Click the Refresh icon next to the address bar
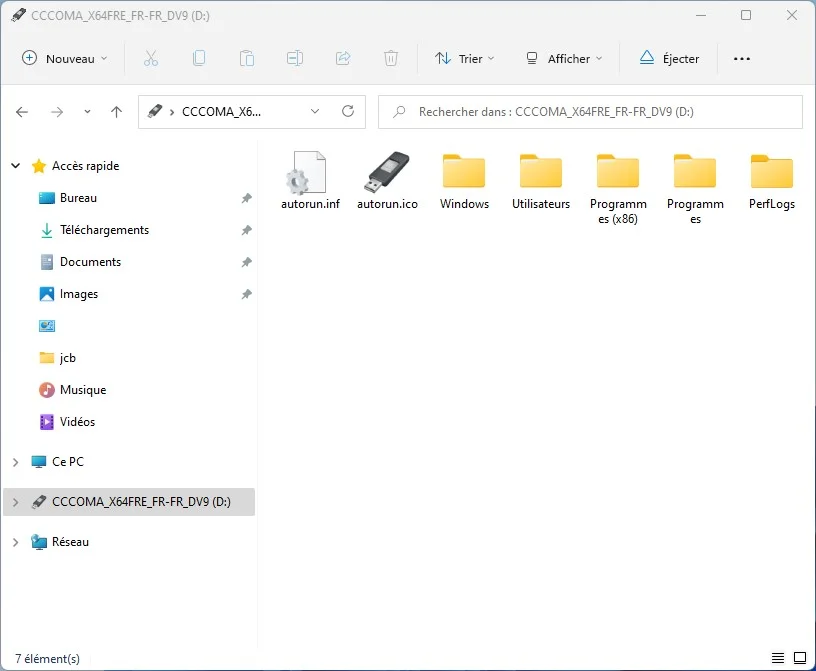The image size is (816, 671). click(x=348, y=112)
